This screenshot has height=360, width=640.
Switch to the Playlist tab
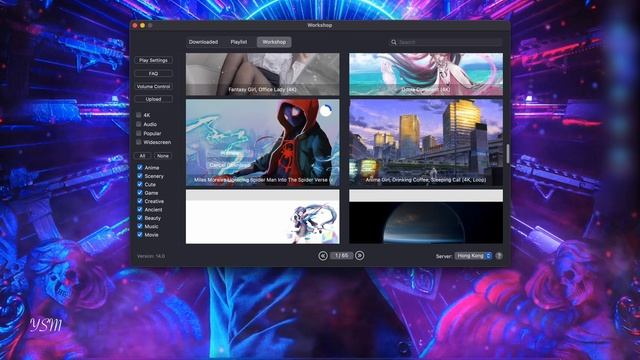(x=239, y=42)
